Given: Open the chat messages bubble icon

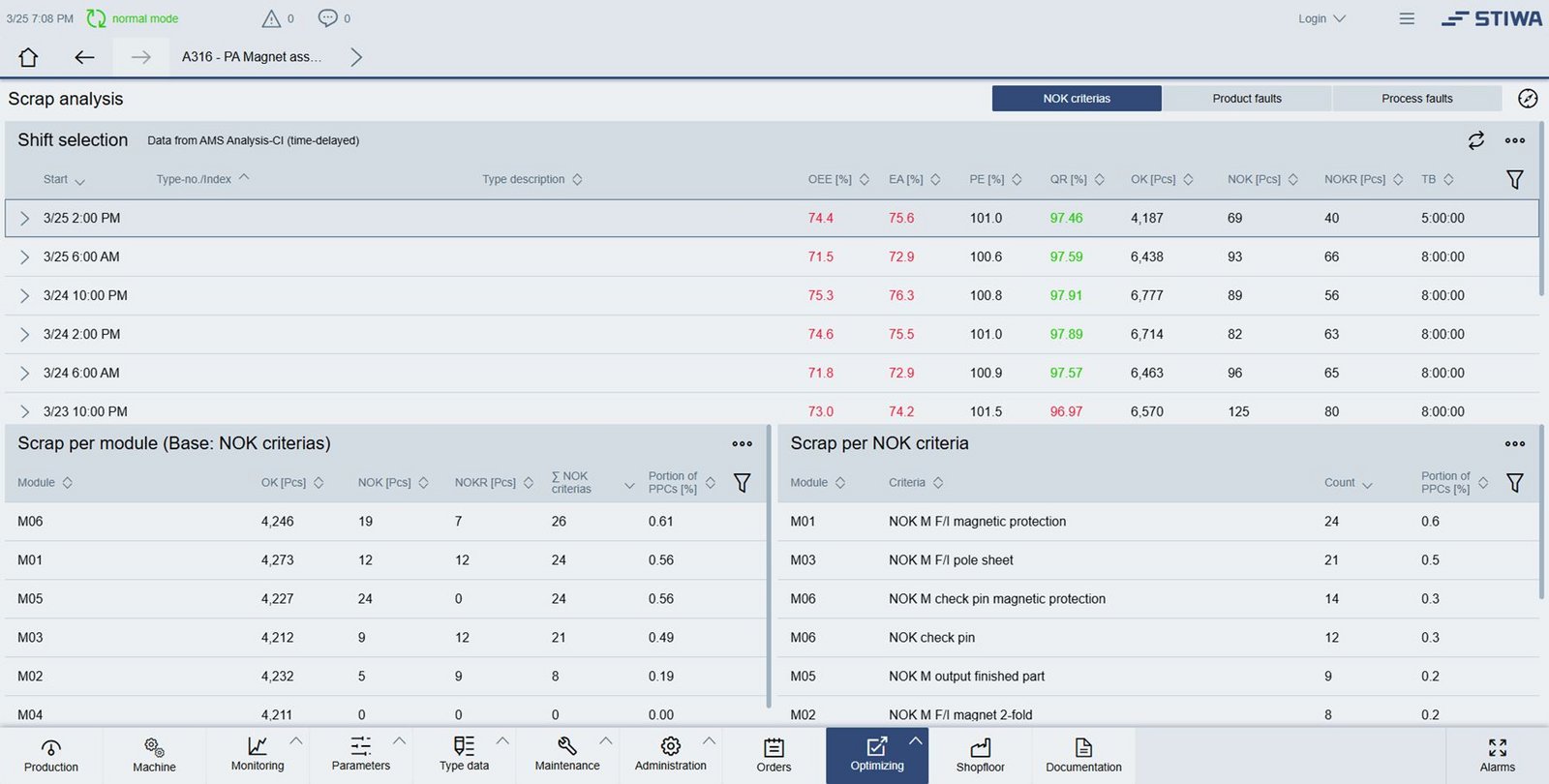Looking at the screenshot, I should click(x=328, y=18).
